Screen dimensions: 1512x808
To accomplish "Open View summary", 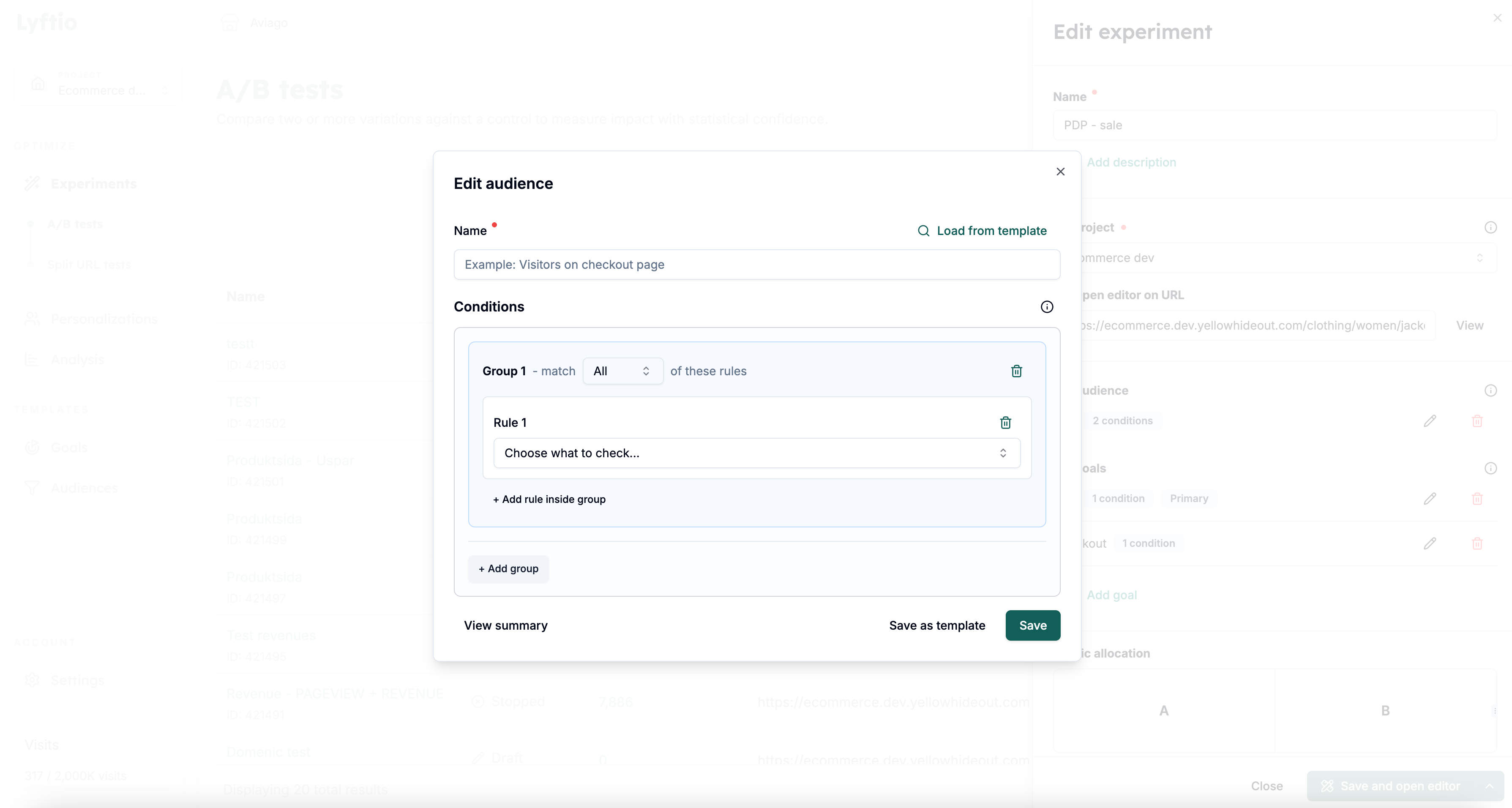I will [x=505, y=625].
